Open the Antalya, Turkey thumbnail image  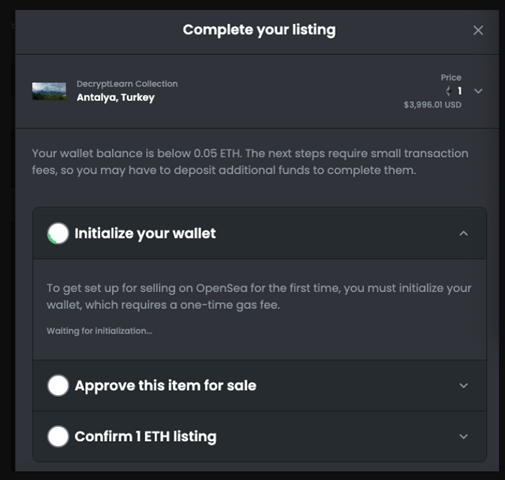click(49, 91)
